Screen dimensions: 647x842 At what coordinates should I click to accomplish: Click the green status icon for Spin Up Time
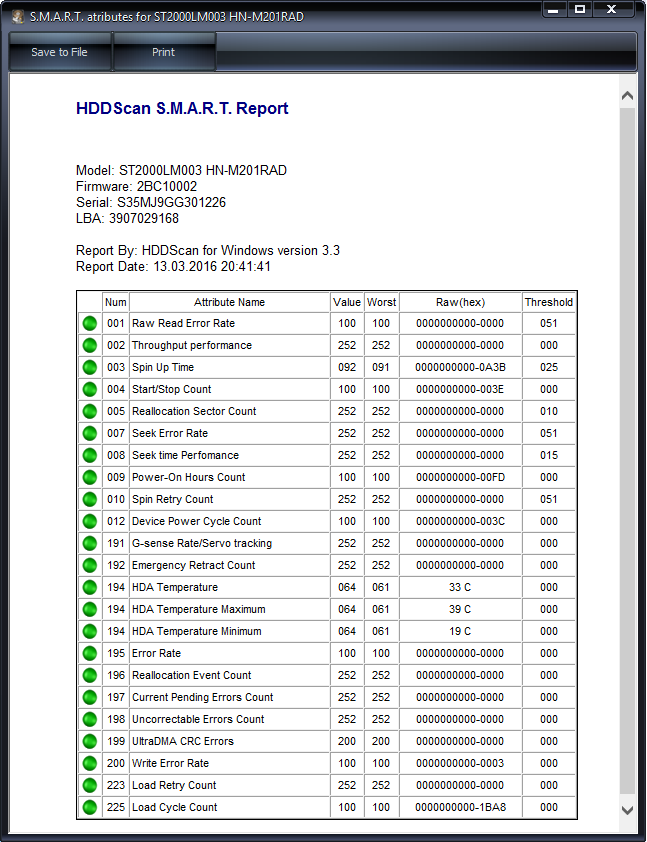coord(90,367)
